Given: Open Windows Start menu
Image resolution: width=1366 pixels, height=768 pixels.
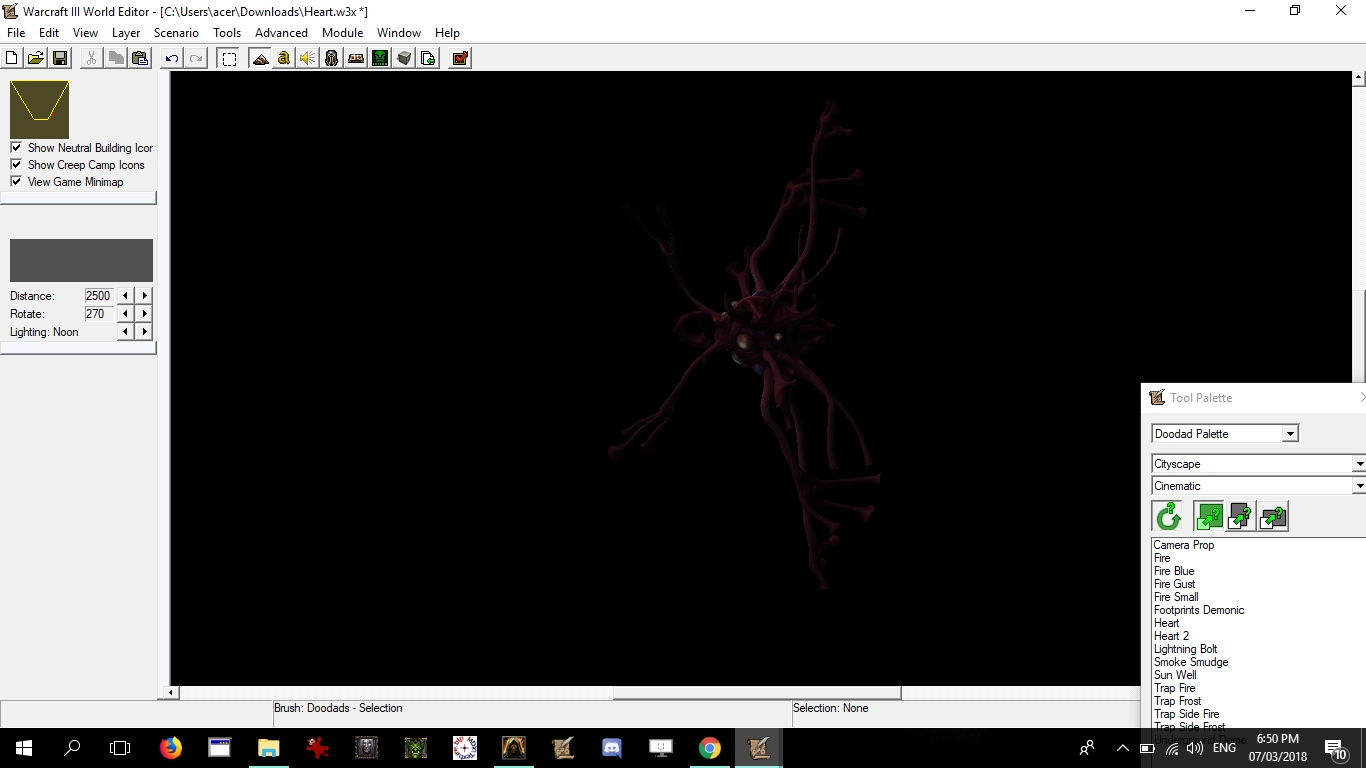Looking at the screenshot, I should tap(24, 747).
